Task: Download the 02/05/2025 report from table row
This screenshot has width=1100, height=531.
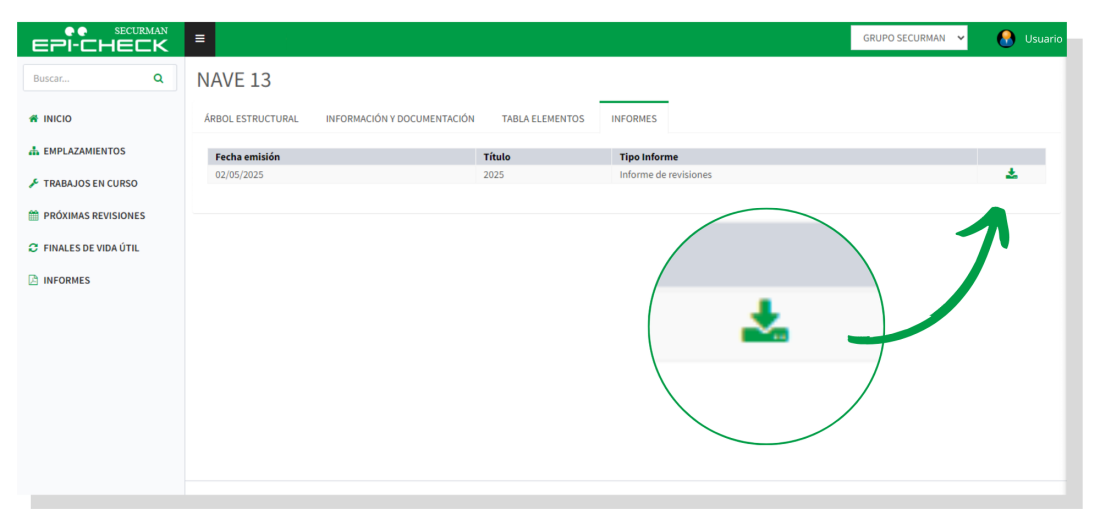Action: click(x=1011, y=174)
